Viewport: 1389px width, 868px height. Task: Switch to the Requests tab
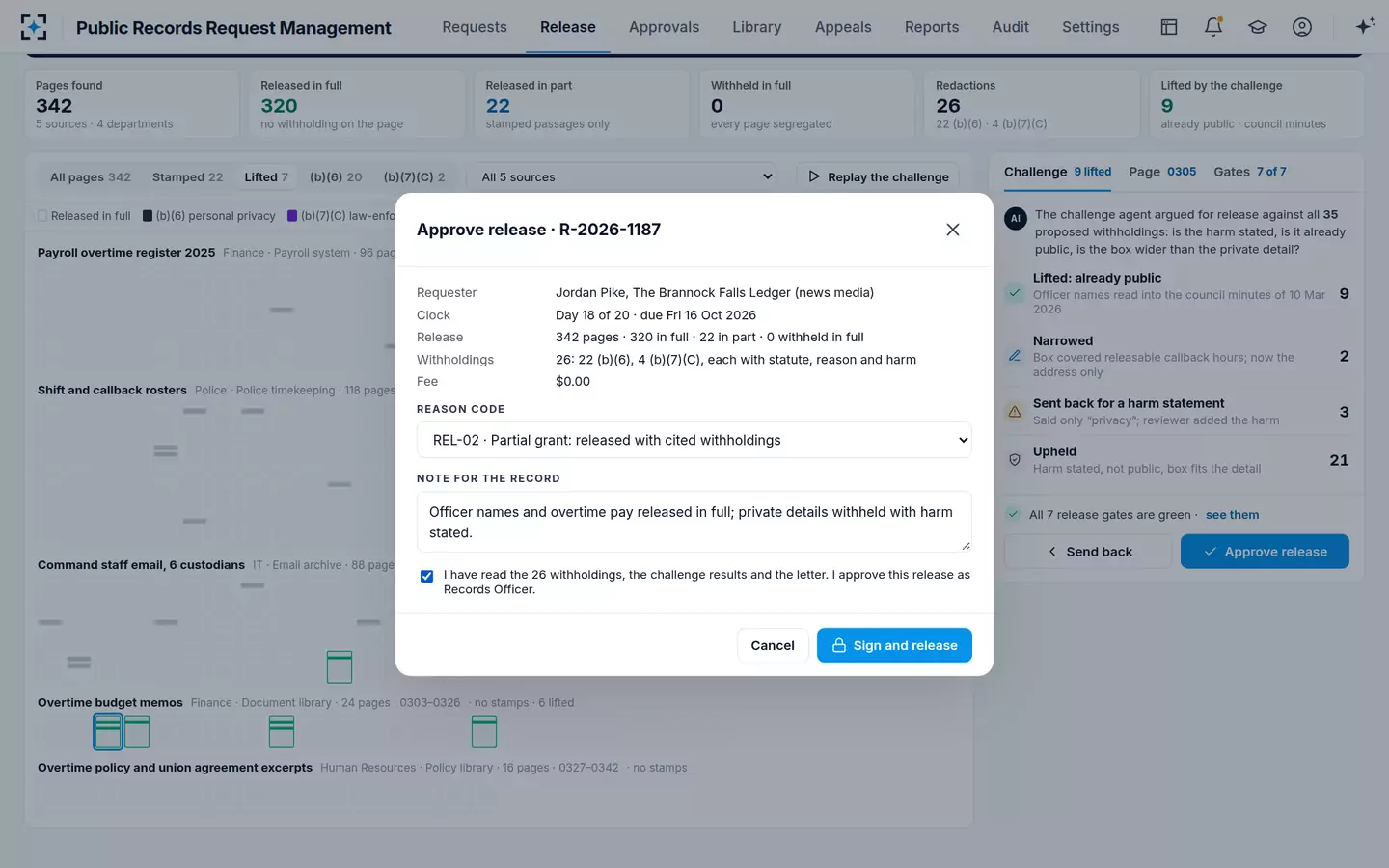tap(475, 27)
